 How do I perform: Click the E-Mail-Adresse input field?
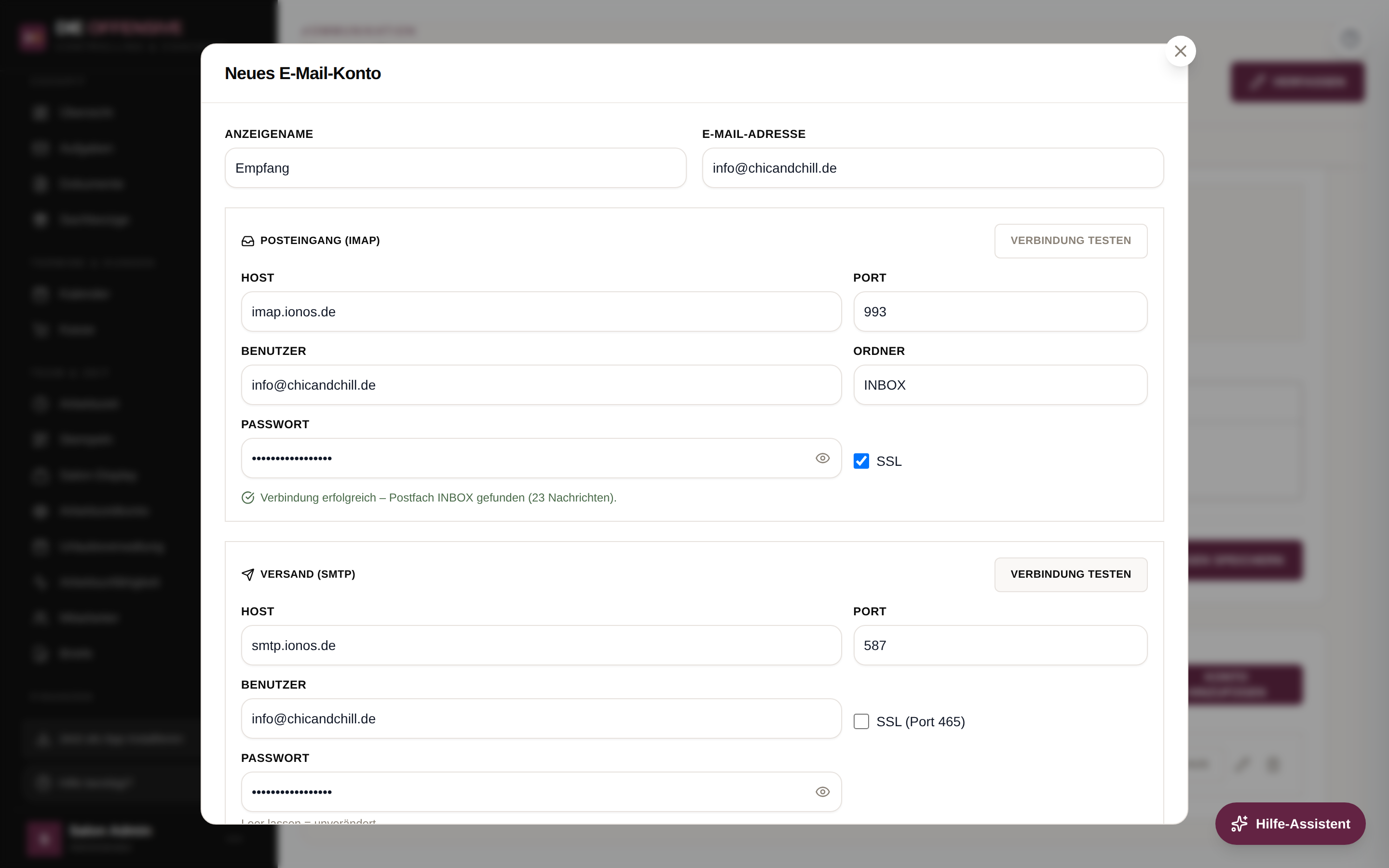click(x=933, y=168)
